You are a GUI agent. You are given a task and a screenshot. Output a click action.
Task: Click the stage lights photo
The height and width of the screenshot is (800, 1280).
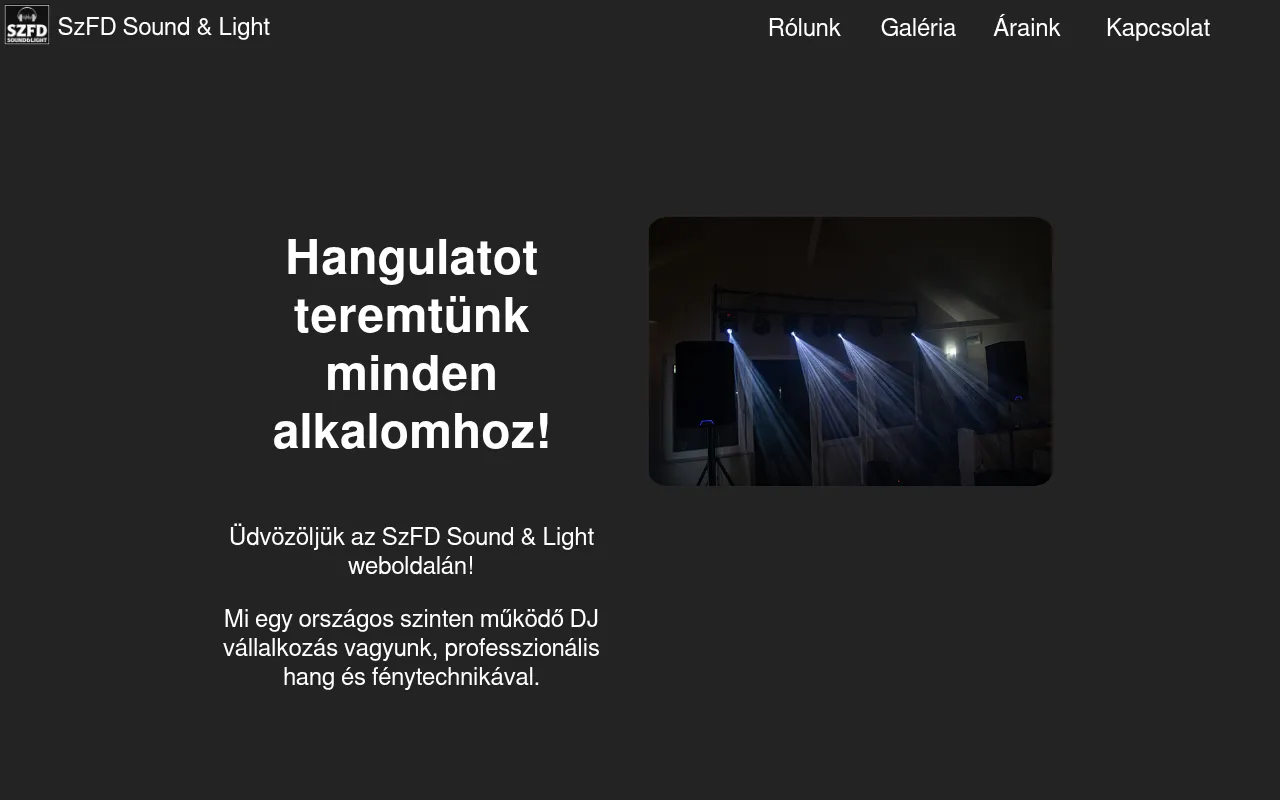coord(851,351)
